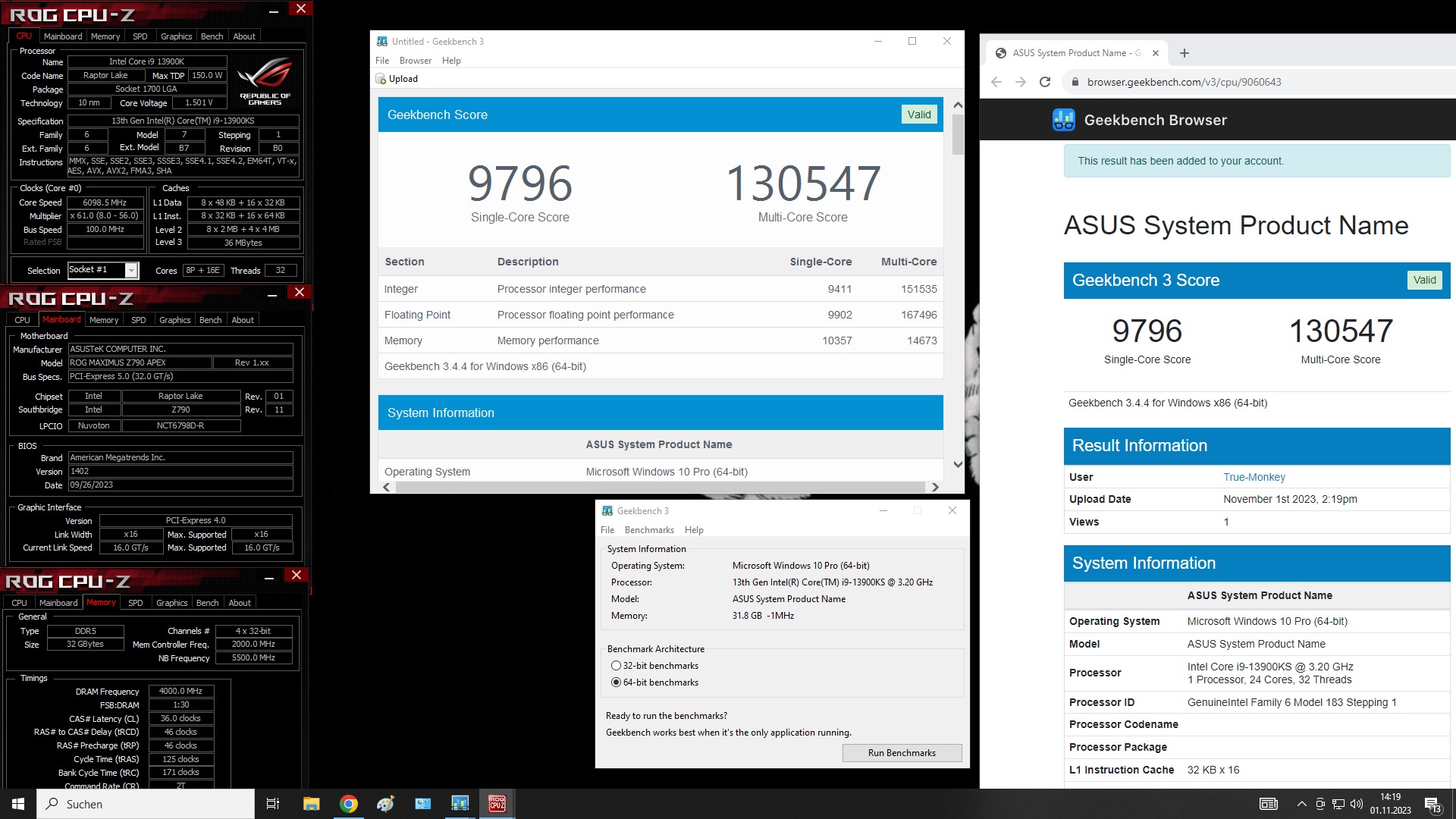
Task: Close the ASUS System Product Name tab
Action: 1155,53
